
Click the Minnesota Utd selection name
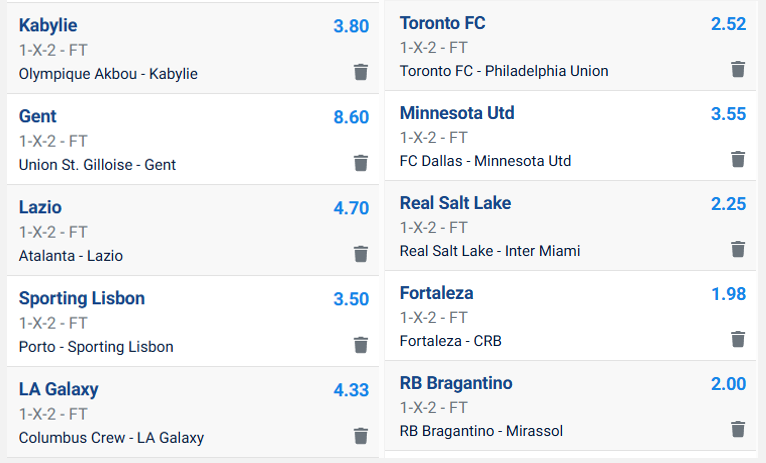[457, 113]
